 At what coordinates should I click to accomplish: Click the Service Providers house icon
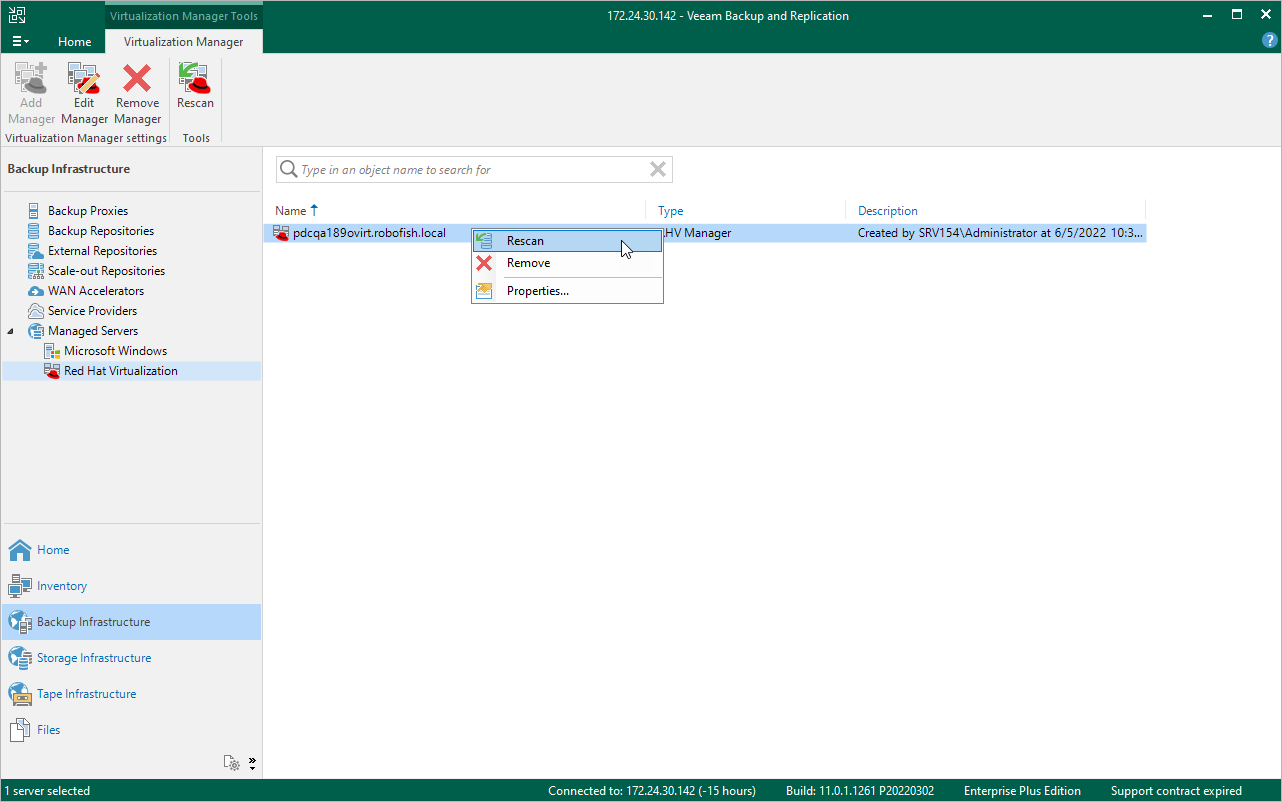36,311
